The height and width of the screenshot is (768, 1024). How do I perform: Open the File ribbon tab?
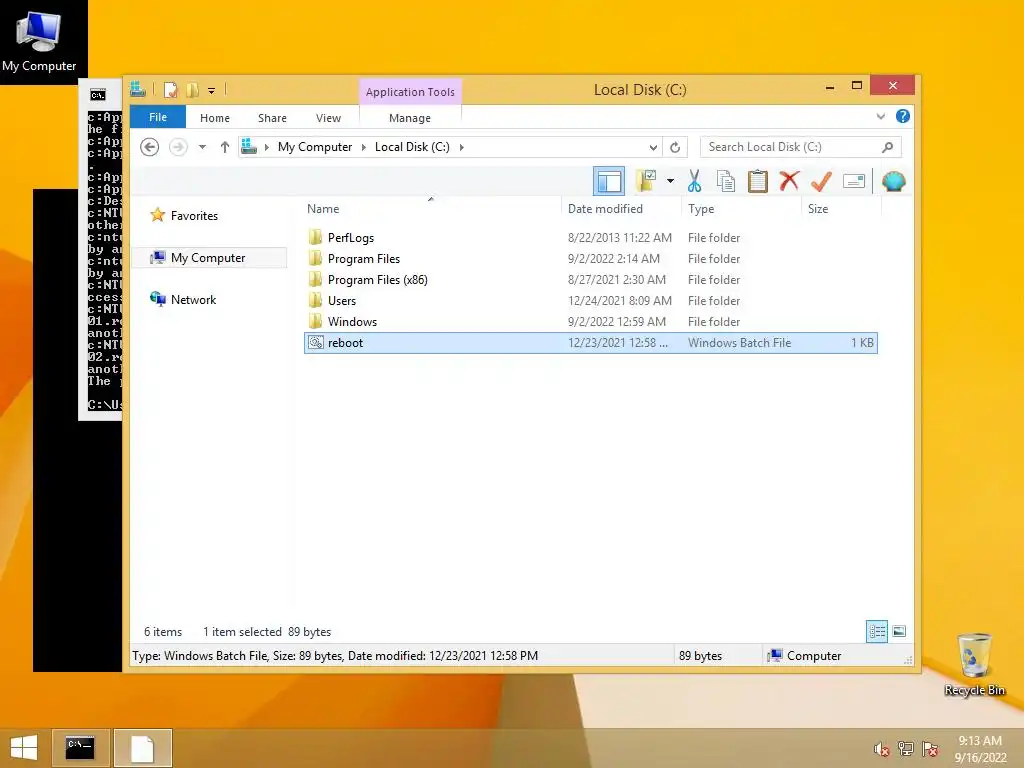point(158,117)
